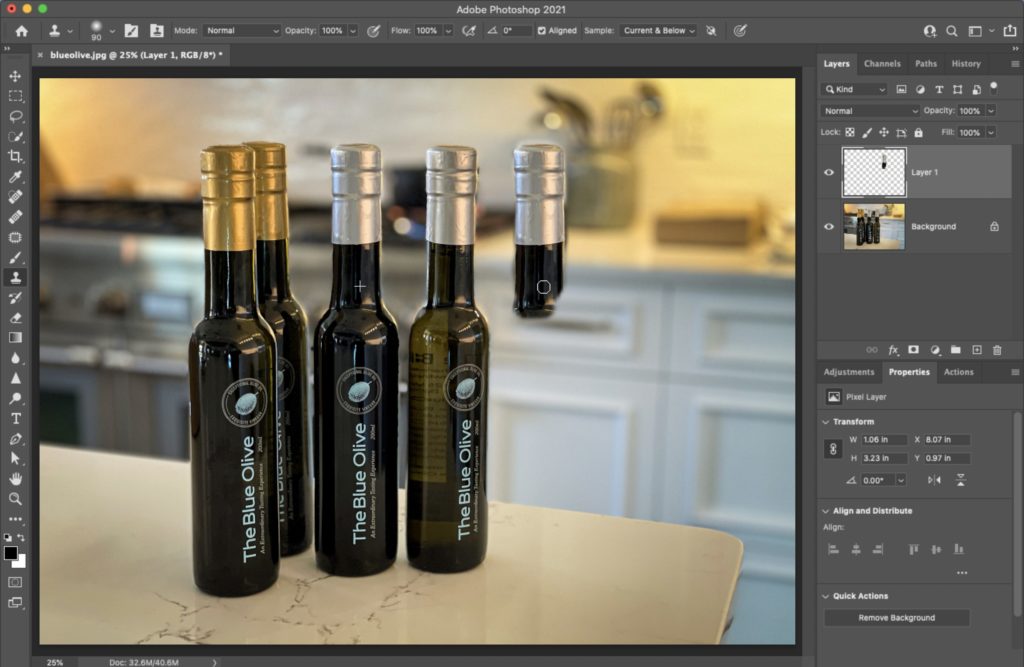Create a new layer
1024x667 pixels.
pos(977,350)
